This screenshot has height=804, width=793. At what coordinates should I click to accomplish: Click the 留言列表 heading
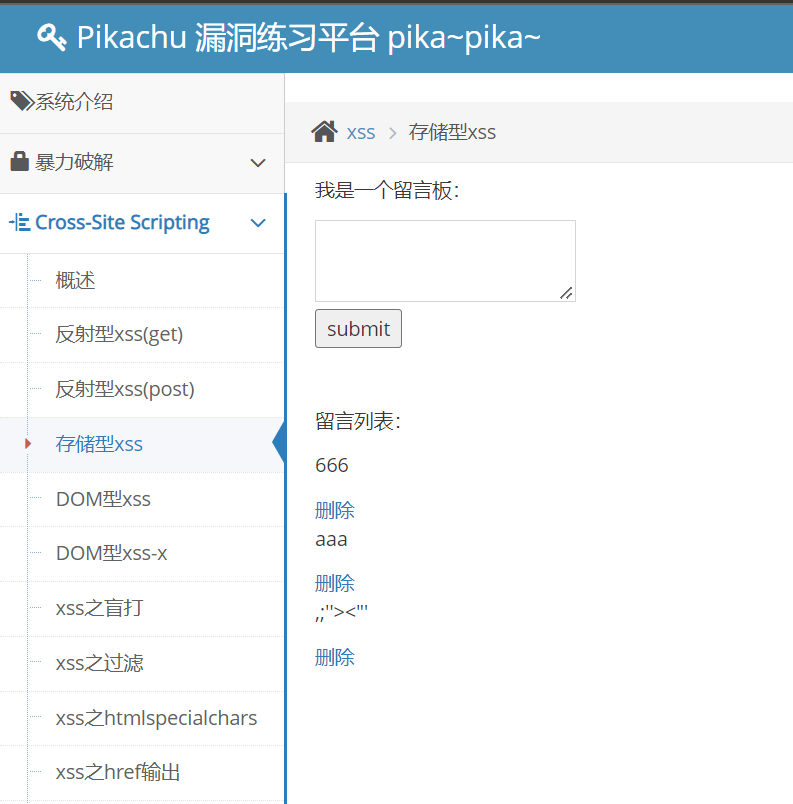[358, 421]
